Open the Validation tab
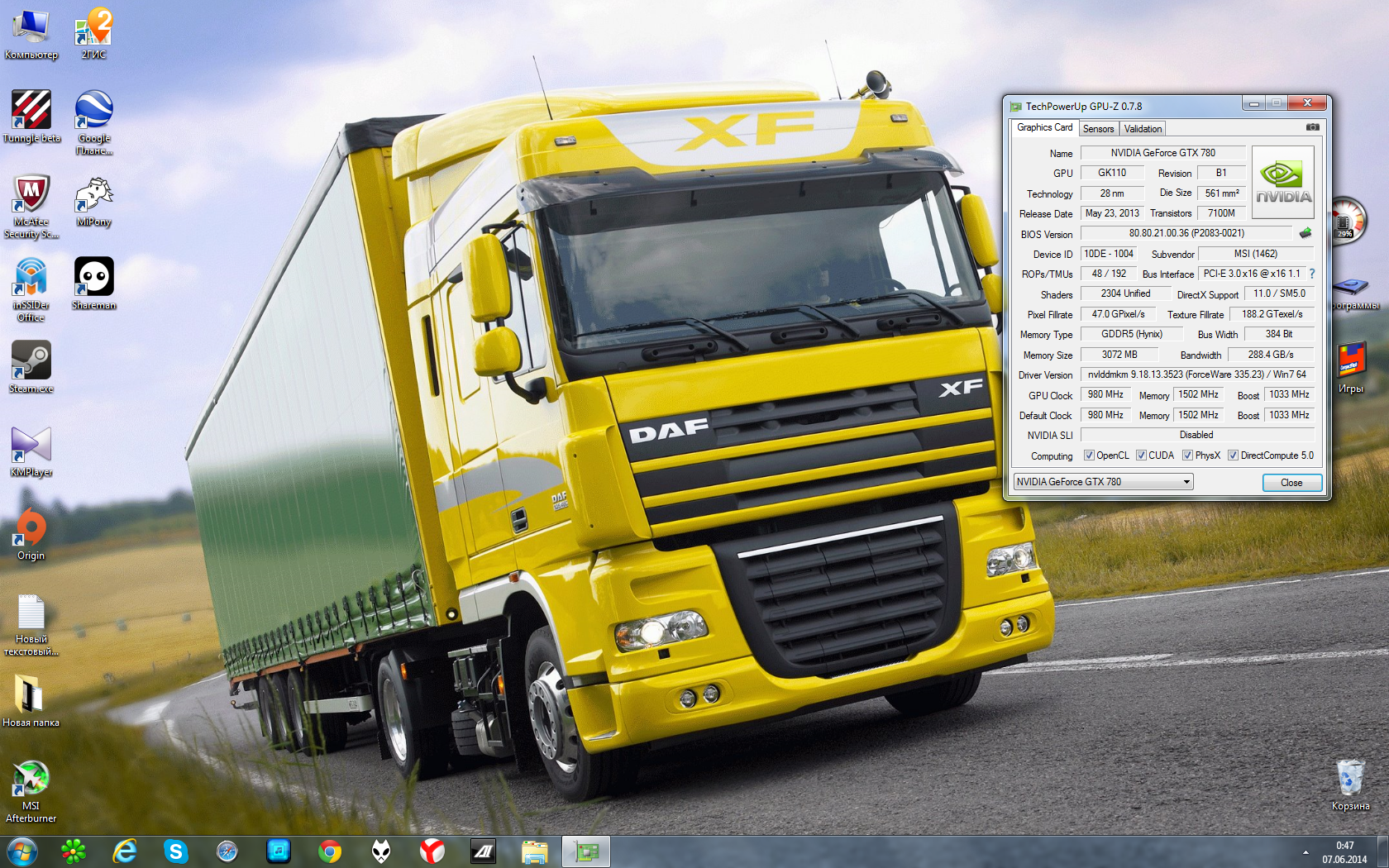Image resolution: width=1389 pixels, height=868 pixels. click(1143, 129)
